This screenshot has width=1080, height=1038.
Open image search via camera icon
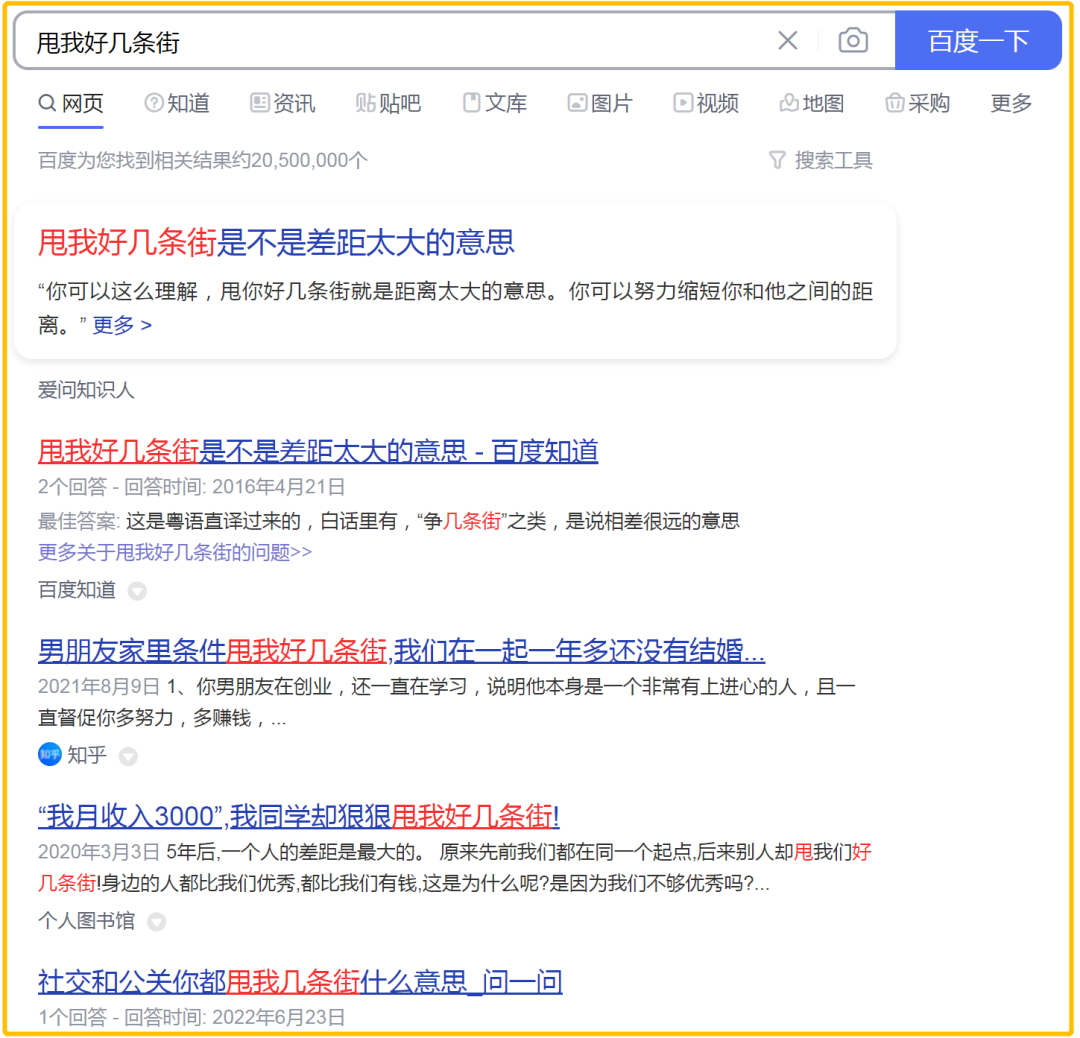click(852, 41)
